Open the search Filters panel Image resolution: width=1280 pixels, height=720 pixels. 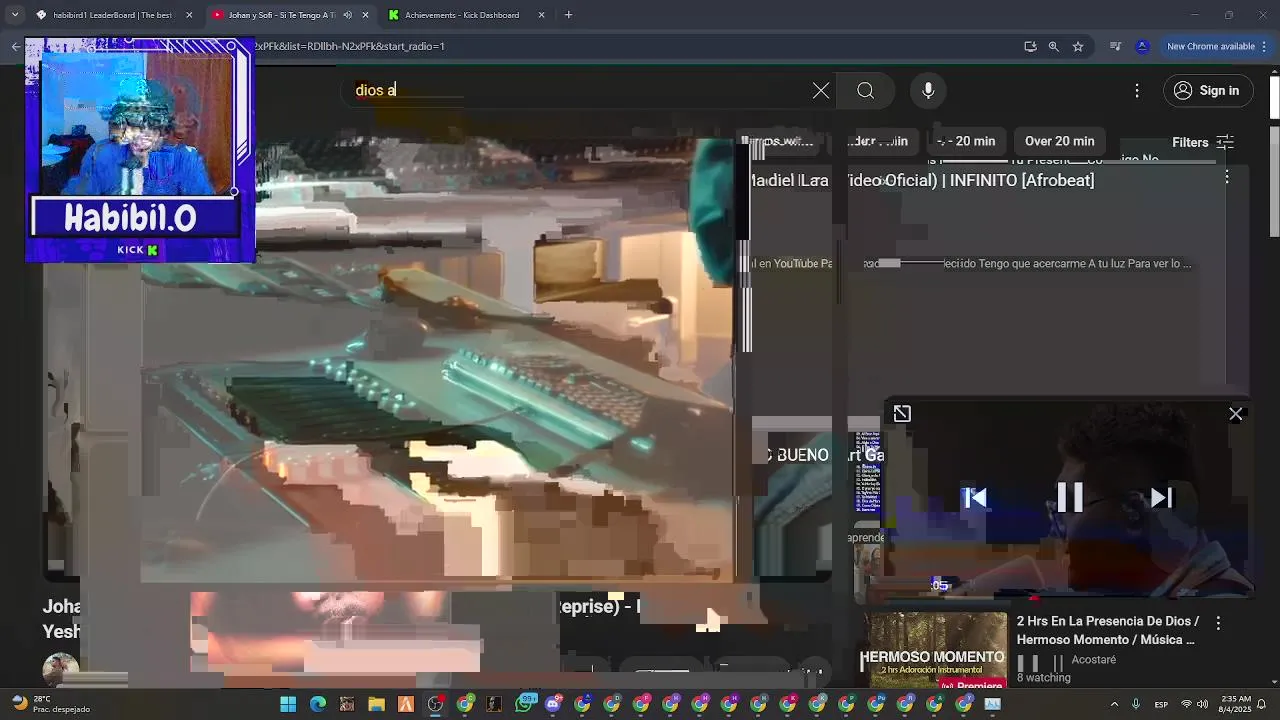[1203, 142]
